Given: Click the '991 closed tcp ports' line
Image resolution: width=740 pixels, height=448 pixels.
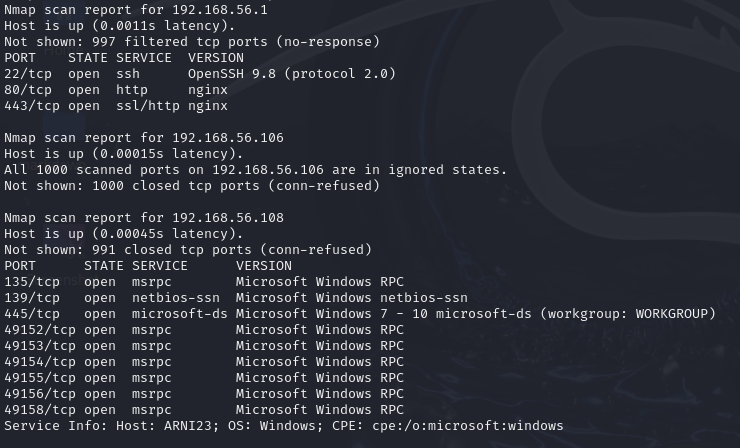Looking at the screenshot, I should click(187, 249).
